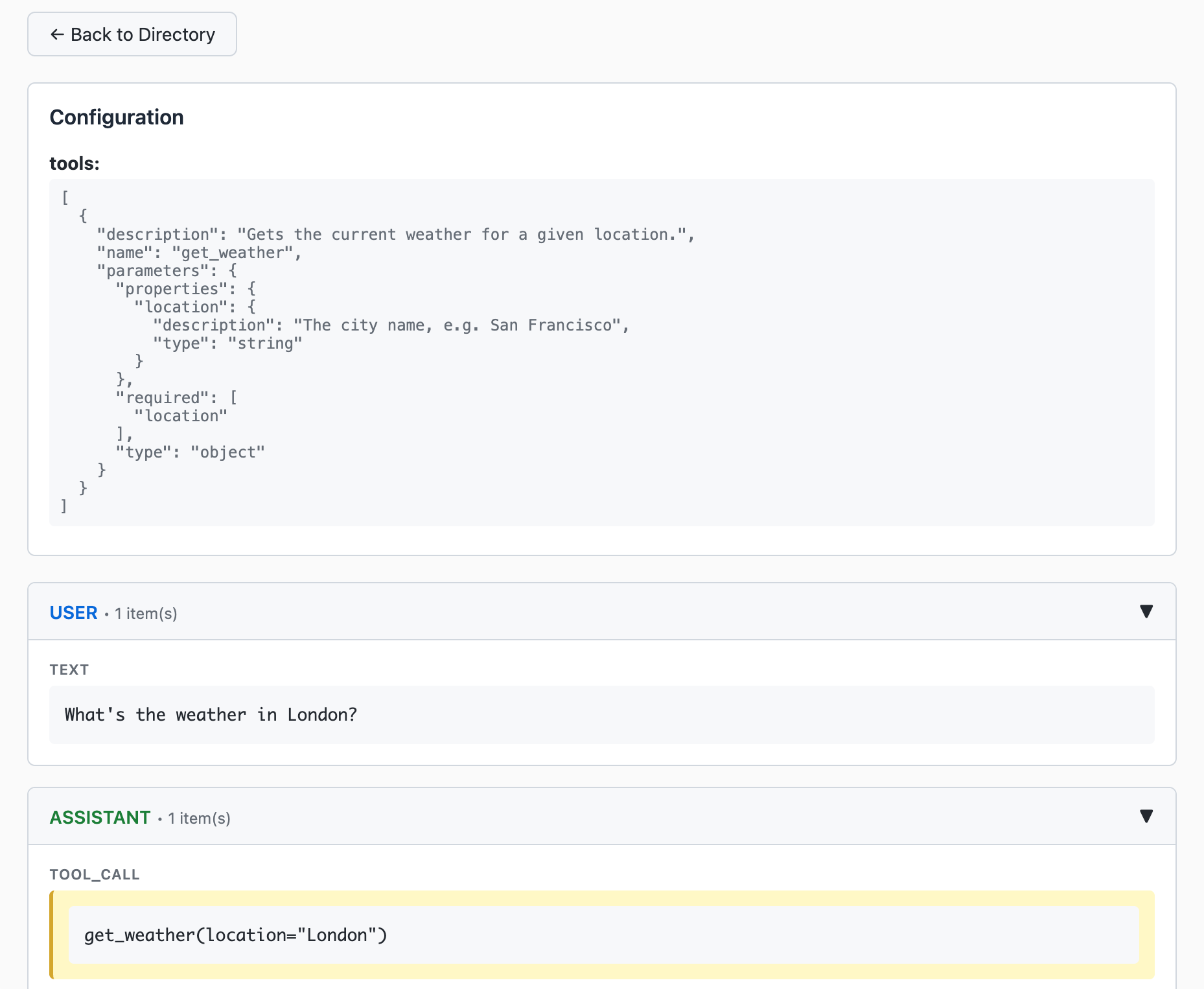Collapse the ASSISTANT message section arrow
The width and height of the screenshot is (1204, 989).
point(1146,816)
